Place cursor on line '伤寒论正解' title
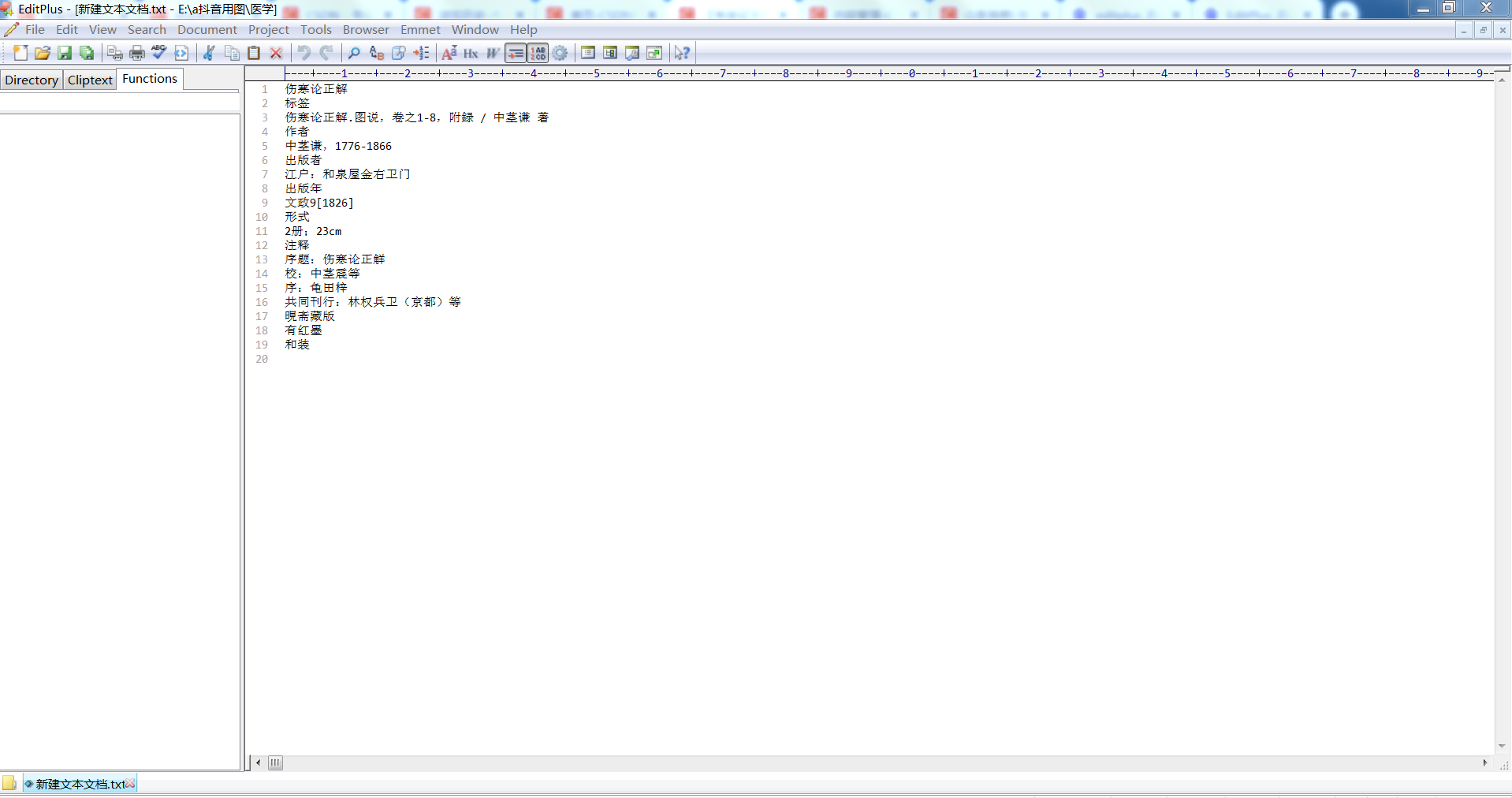 click(316, 89)
